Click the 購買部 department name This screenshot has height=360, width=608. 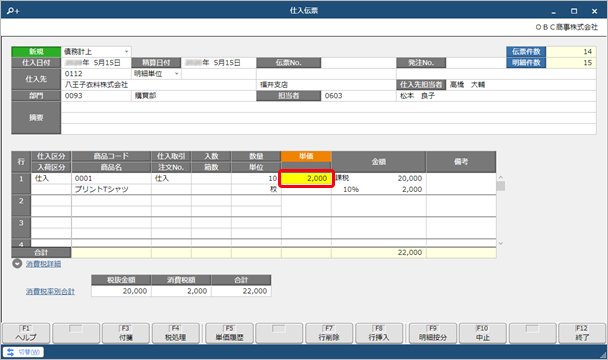(145, 96)
